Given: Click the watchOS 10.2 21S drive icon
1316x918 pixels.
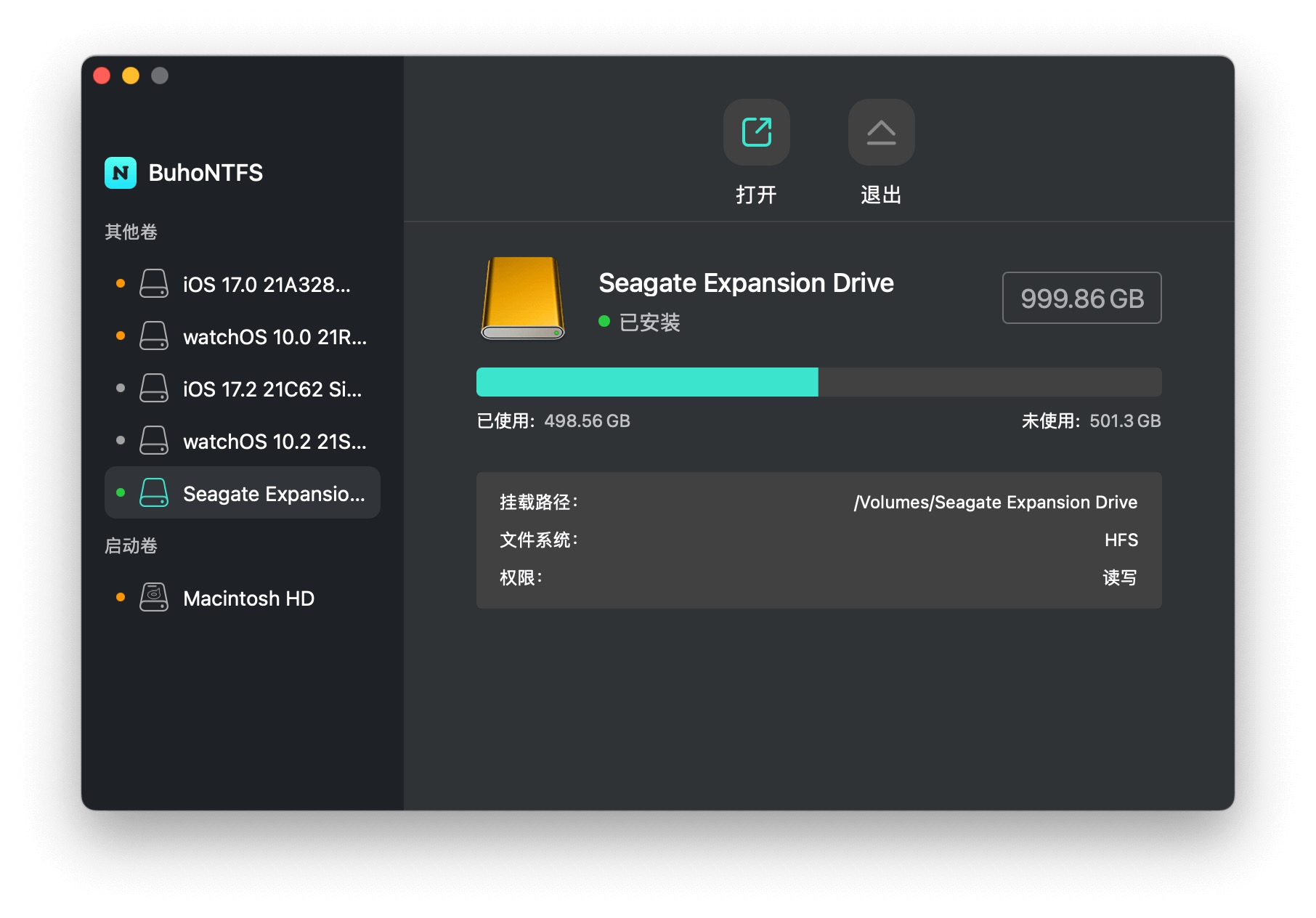Looking at the screenshot, I should 154,441.
